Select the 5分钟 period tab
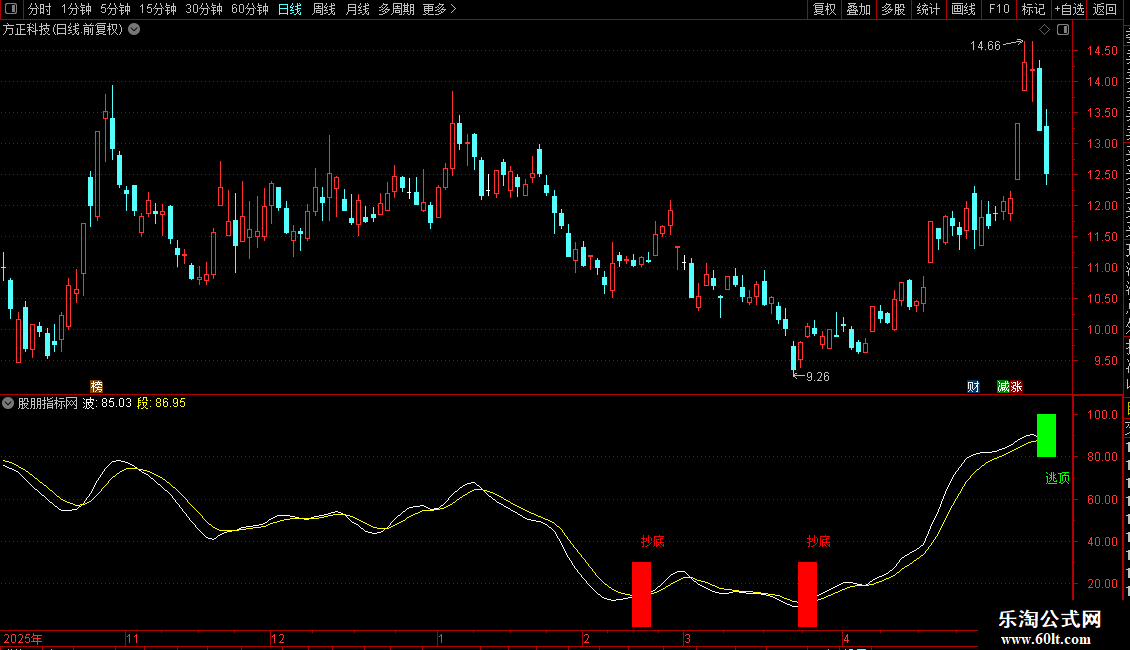This screenshot has height=650, width=1130. coord(115,9)
